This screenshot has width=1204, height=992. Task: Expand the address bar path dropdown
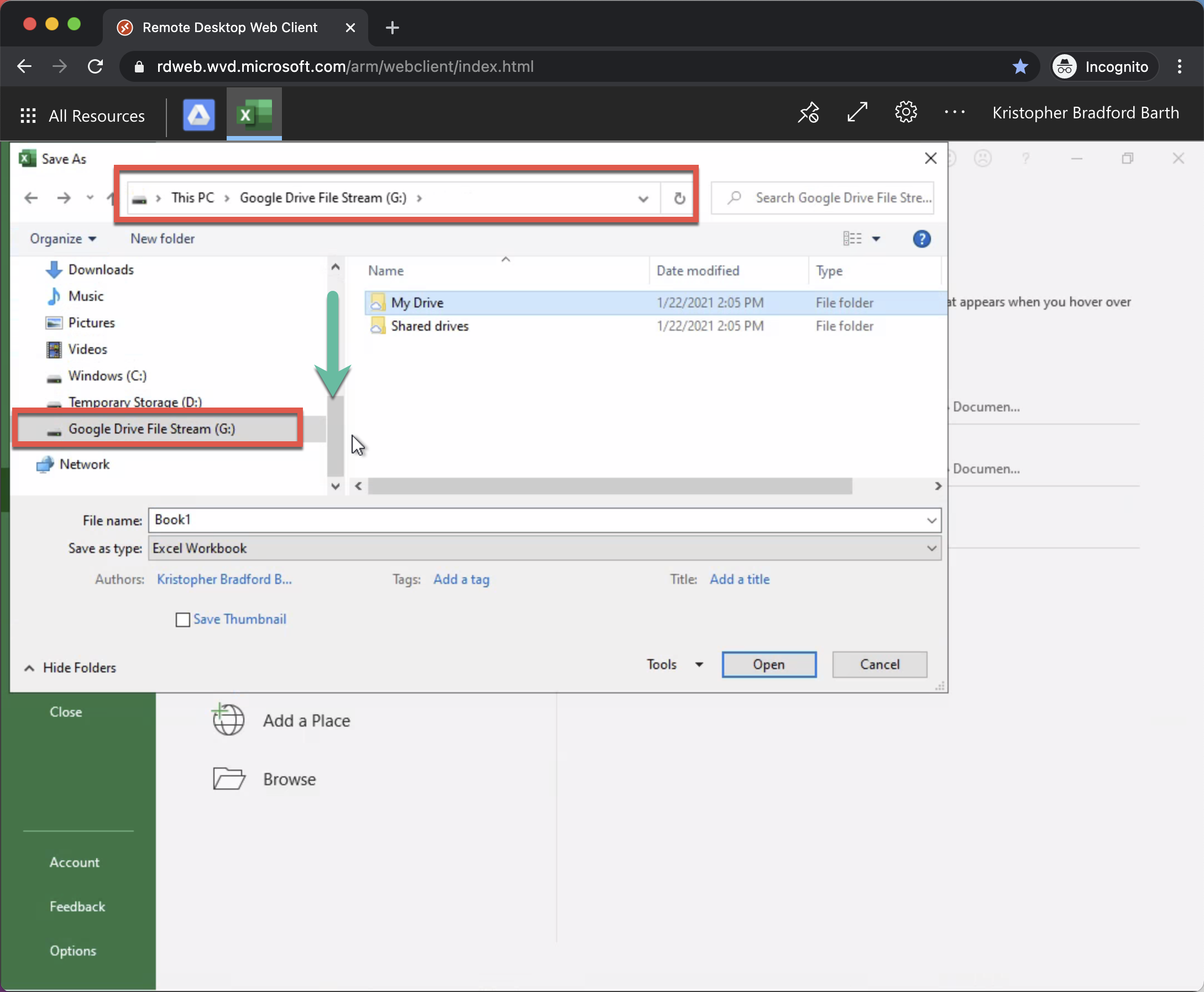(x=643, y=199)
